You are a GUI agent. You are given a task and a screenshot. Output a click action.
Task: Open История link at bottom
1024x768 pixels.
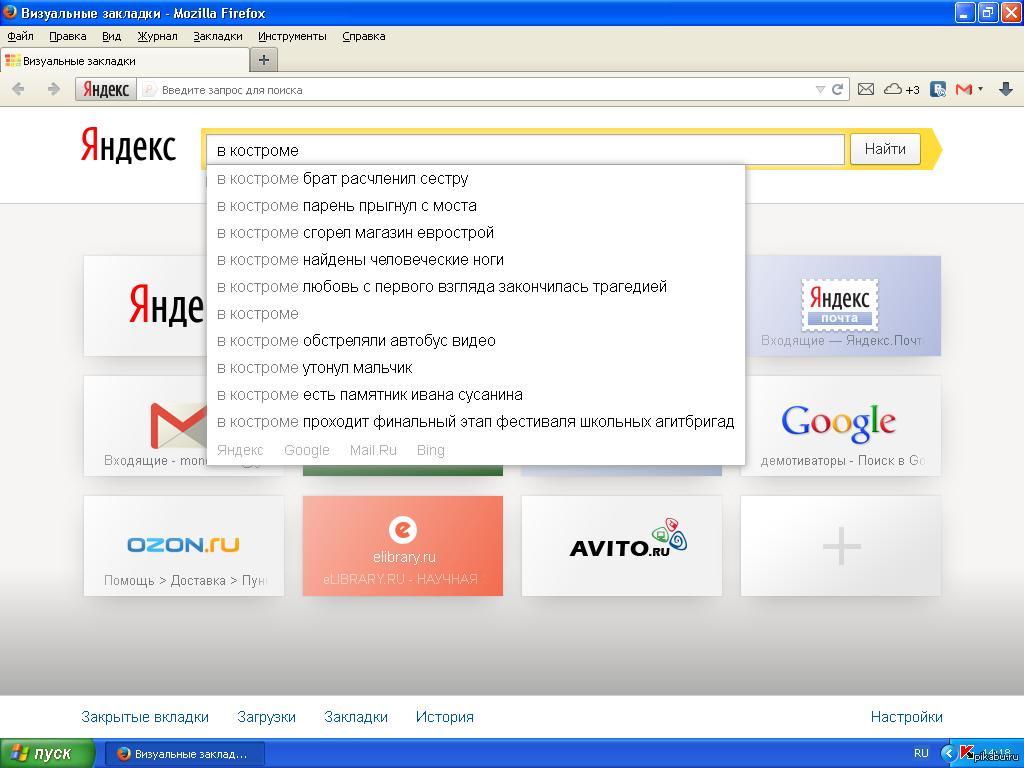(x=445, y=717)
